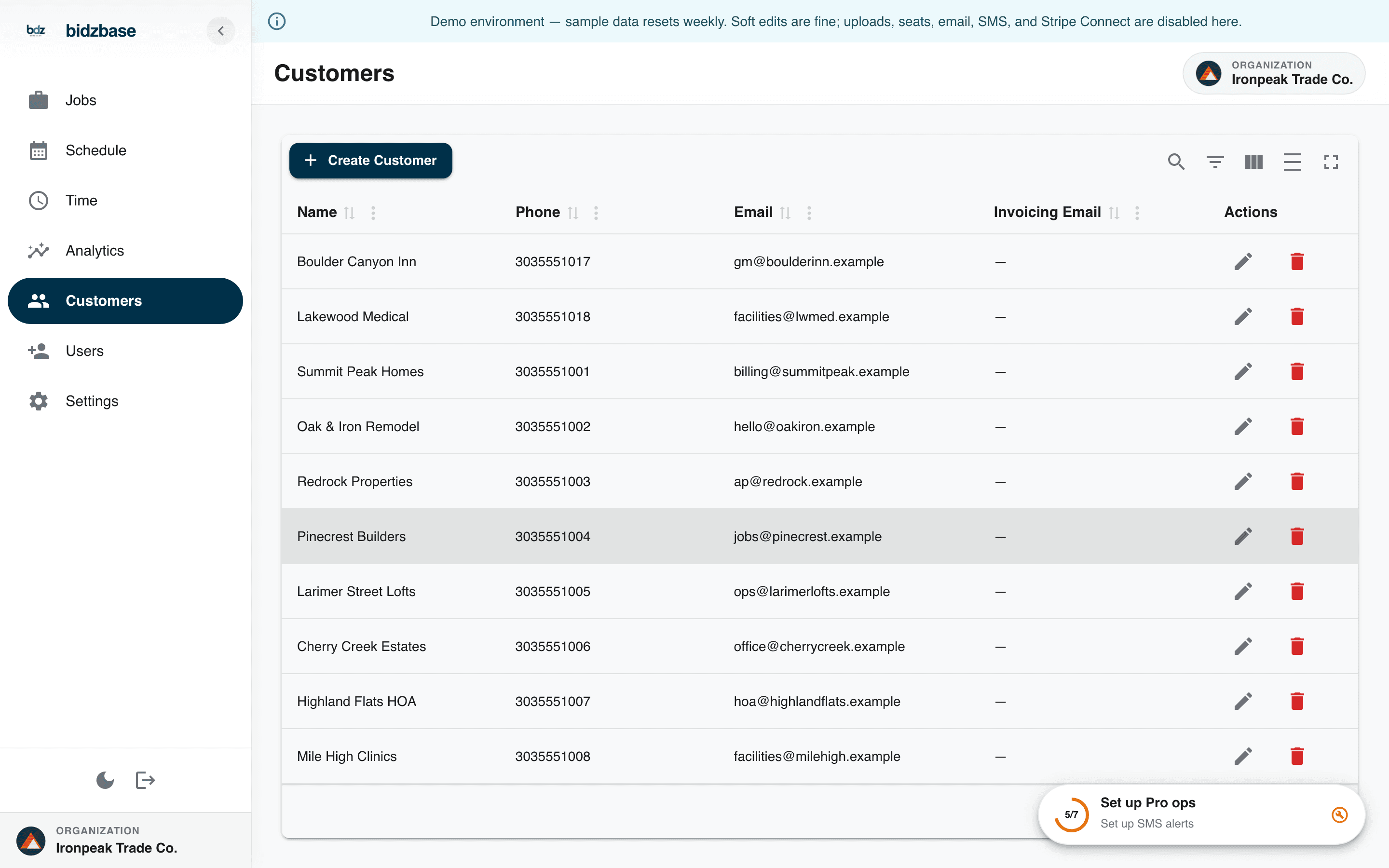Click email jobs@pinecrest.example
The height and width of the screenshot is (868, 1389).
pos(807,537)
